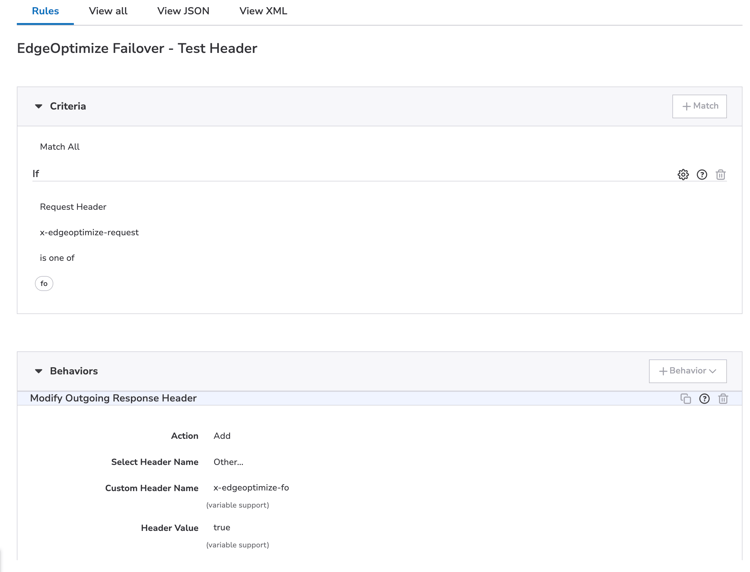Delete the If criteria using trash icon
Screen dimensions: 750x572
point(720,175)
